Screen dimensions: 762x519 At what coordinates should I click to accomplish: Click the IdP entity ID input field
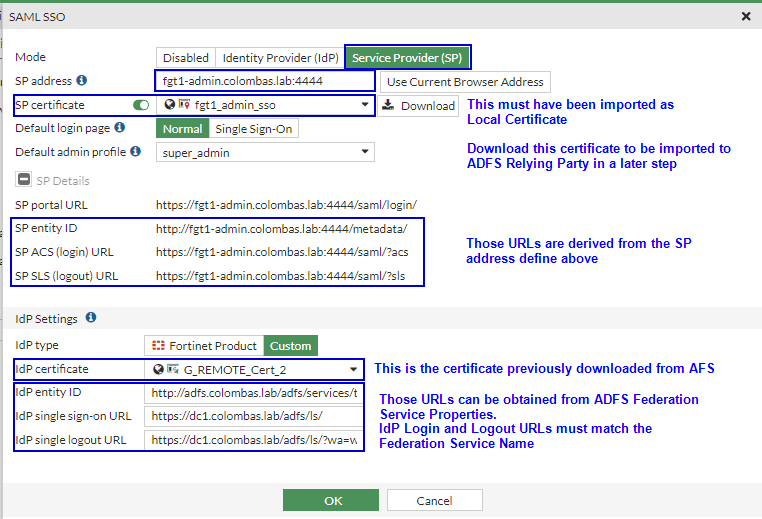[x=254, y=393]
